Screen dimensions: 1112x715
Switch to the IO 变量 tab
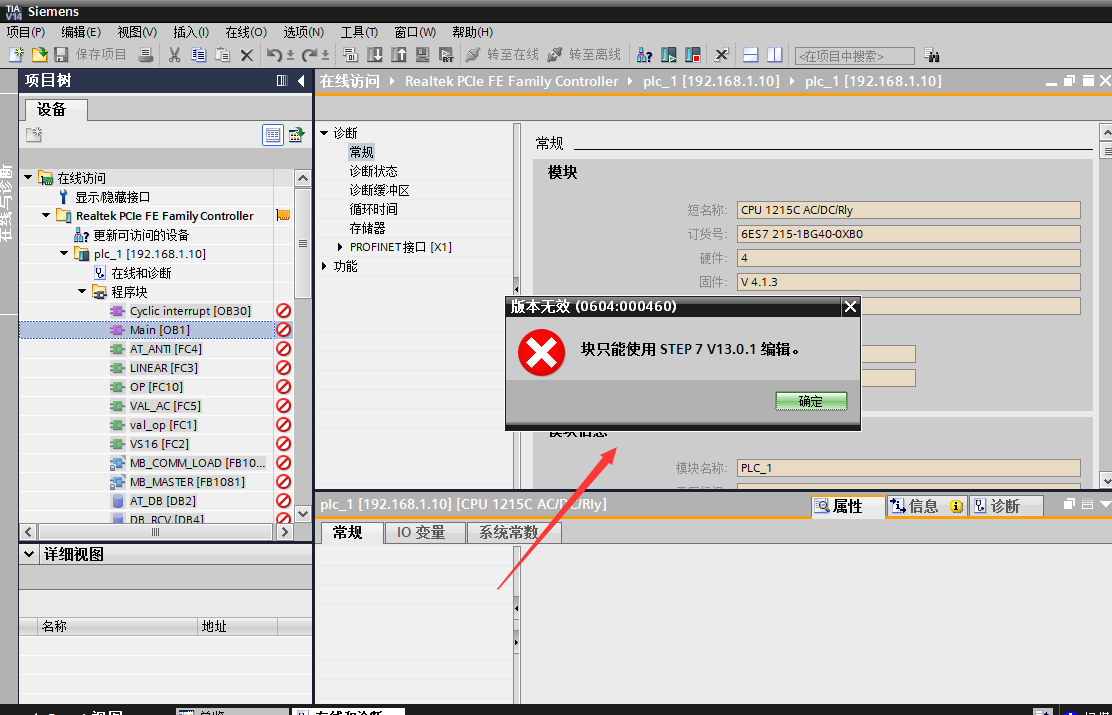[421, 533]
